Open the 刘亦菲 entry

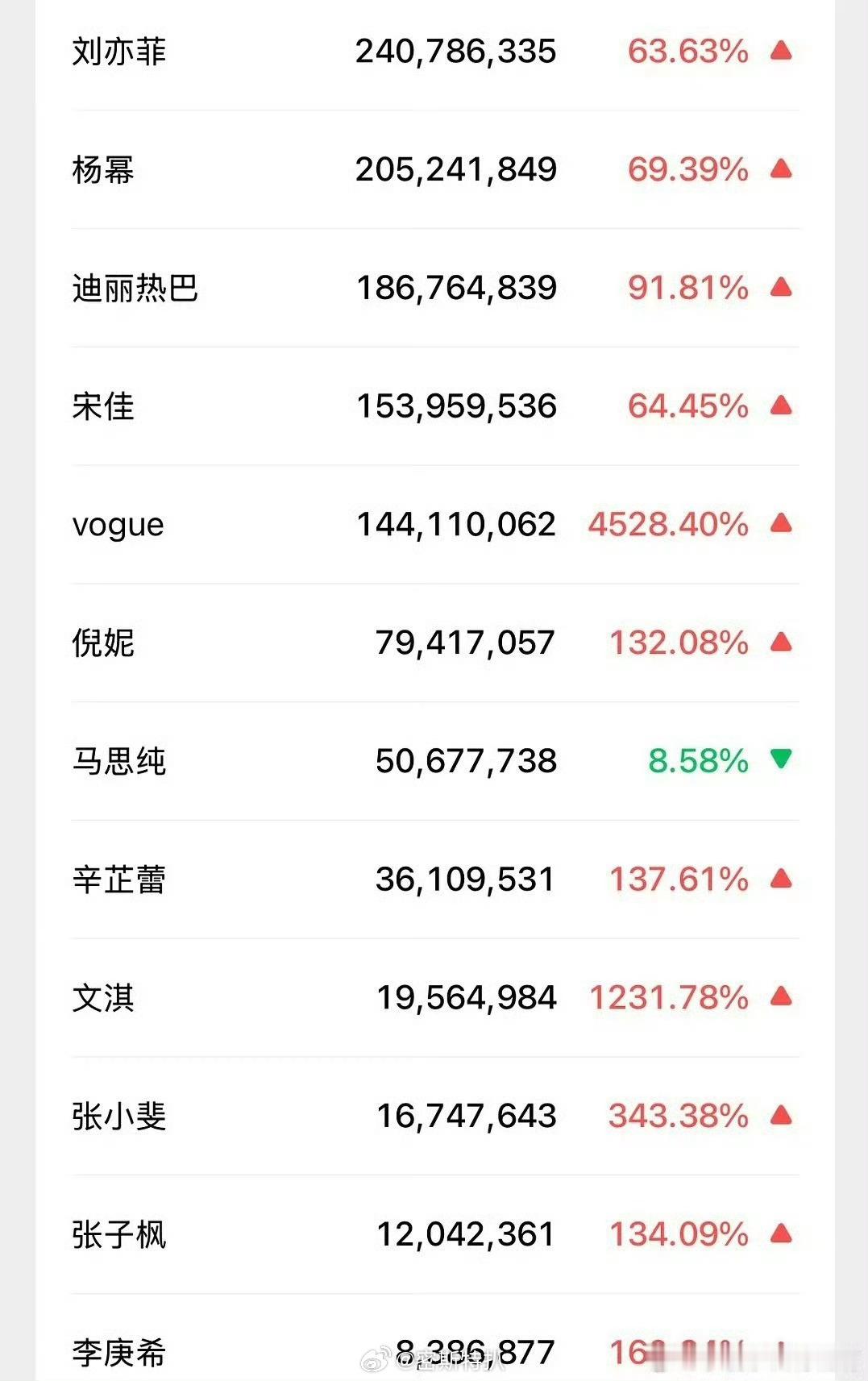point(118,52)
